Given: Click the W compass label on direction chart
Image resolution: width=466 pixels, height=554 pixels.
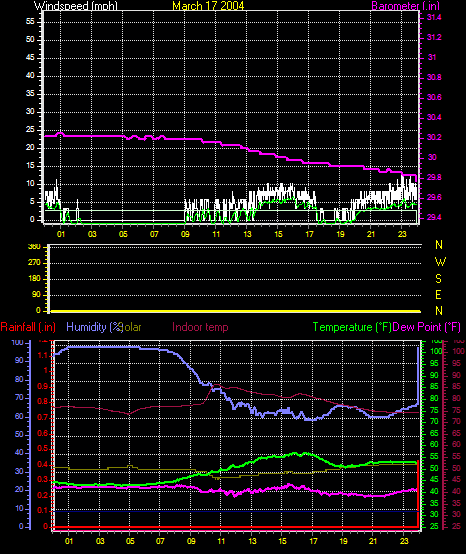Looking at the screenshot, I should click(440, 262).
